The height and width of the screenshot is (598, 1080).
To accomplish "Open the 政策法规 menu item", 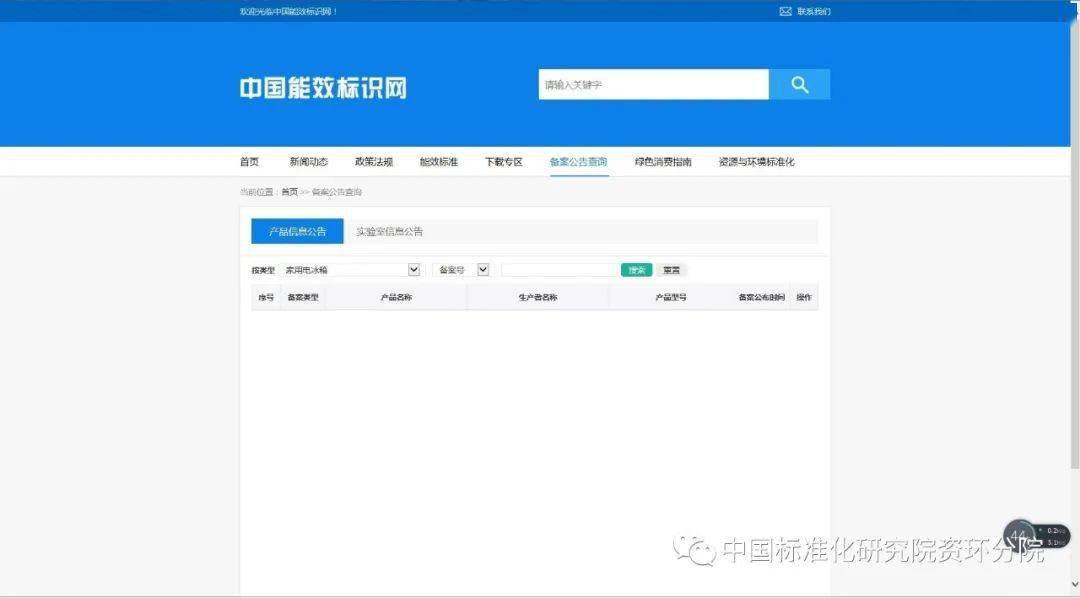I will [373, 162].
